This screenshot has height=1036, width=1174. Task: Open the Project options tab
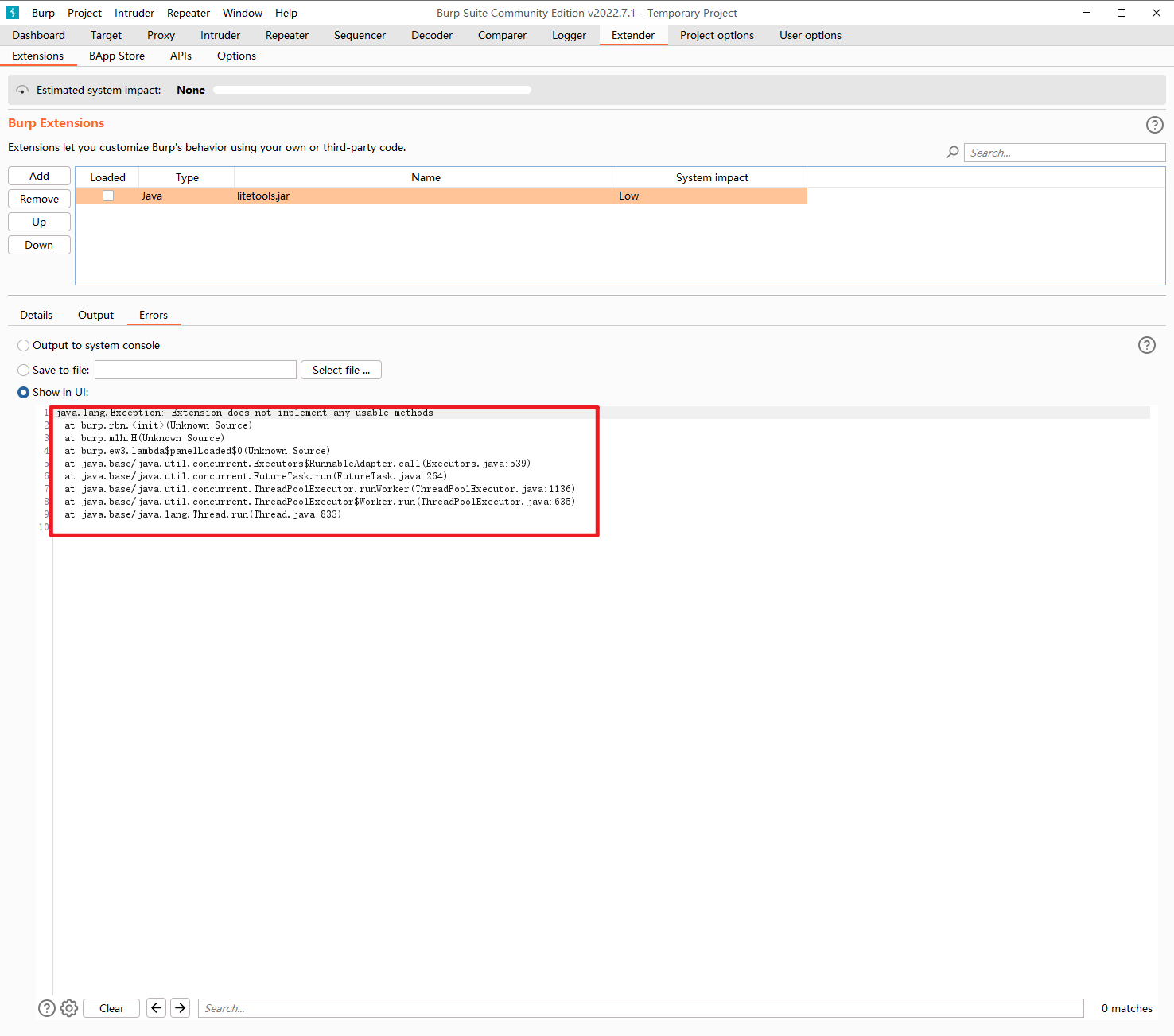717,35
